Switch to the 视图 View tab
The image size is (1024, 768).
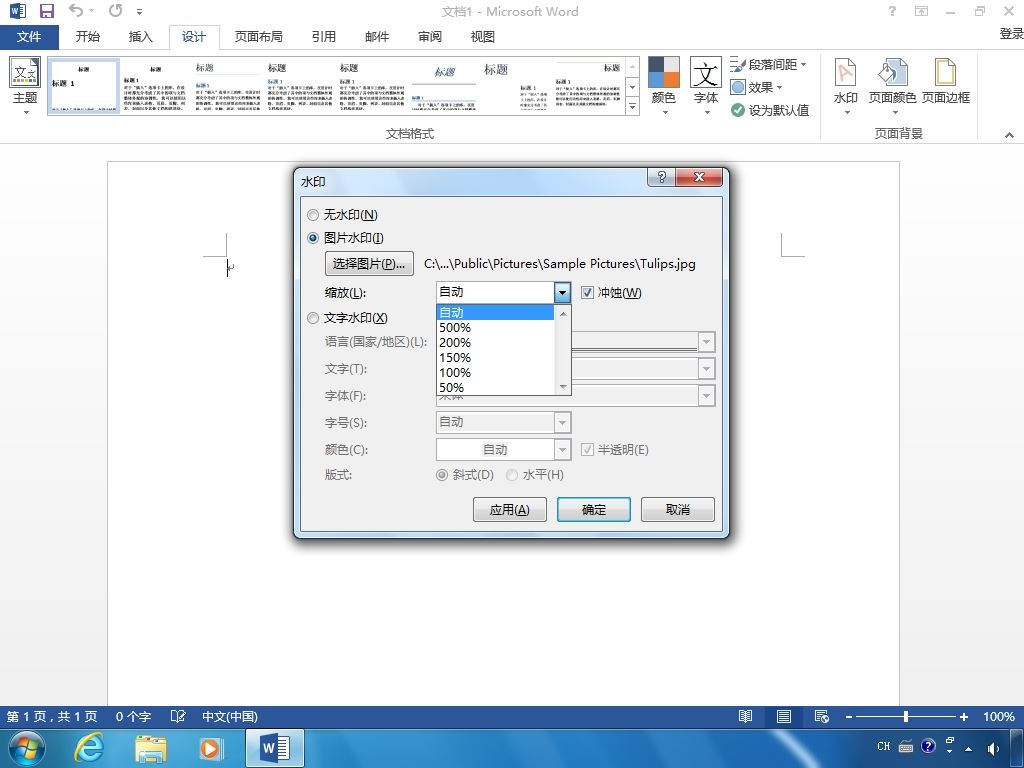[483, 37]
